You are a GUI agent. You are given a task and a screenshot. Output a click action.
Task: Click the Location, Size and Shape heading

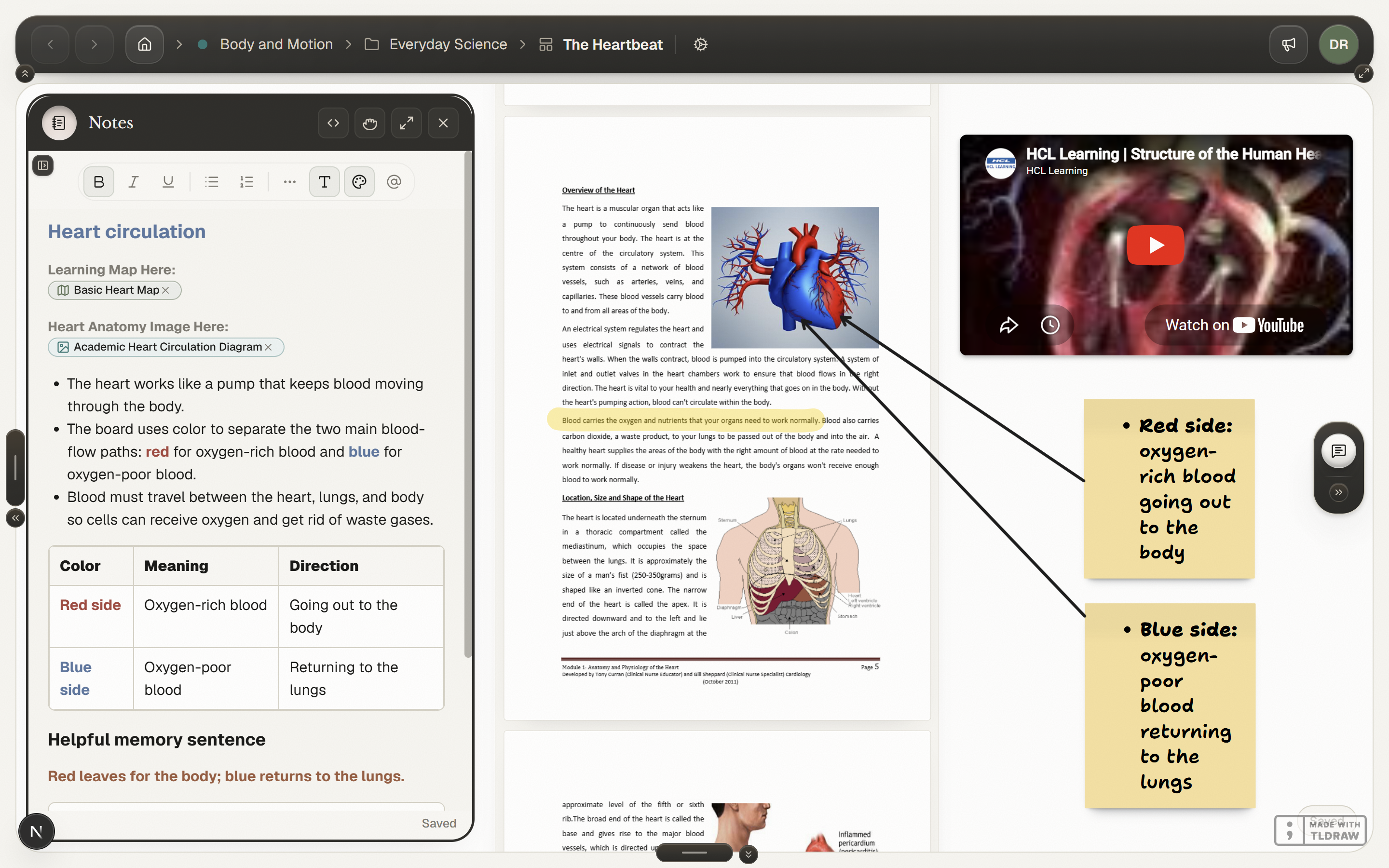pos(623,498)
